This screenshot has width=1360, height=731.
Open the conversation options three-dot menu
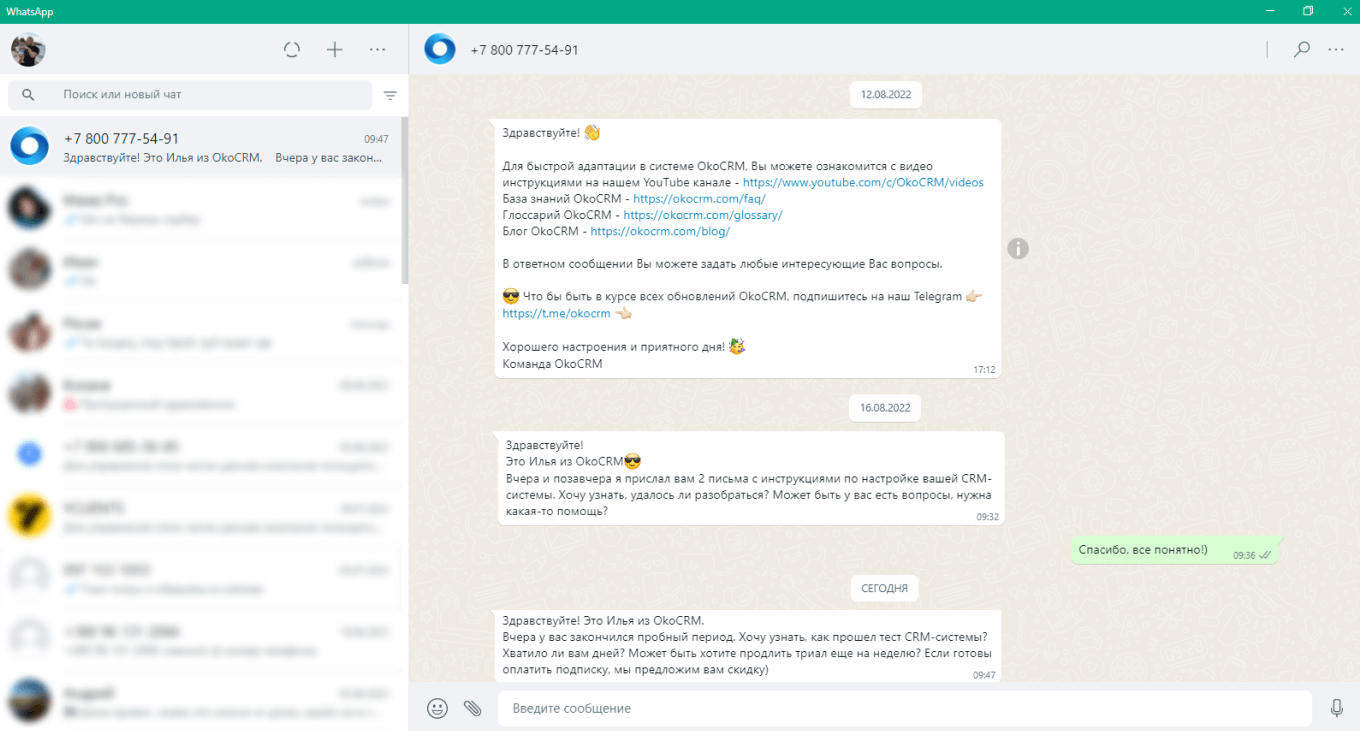pos(1336,48)
